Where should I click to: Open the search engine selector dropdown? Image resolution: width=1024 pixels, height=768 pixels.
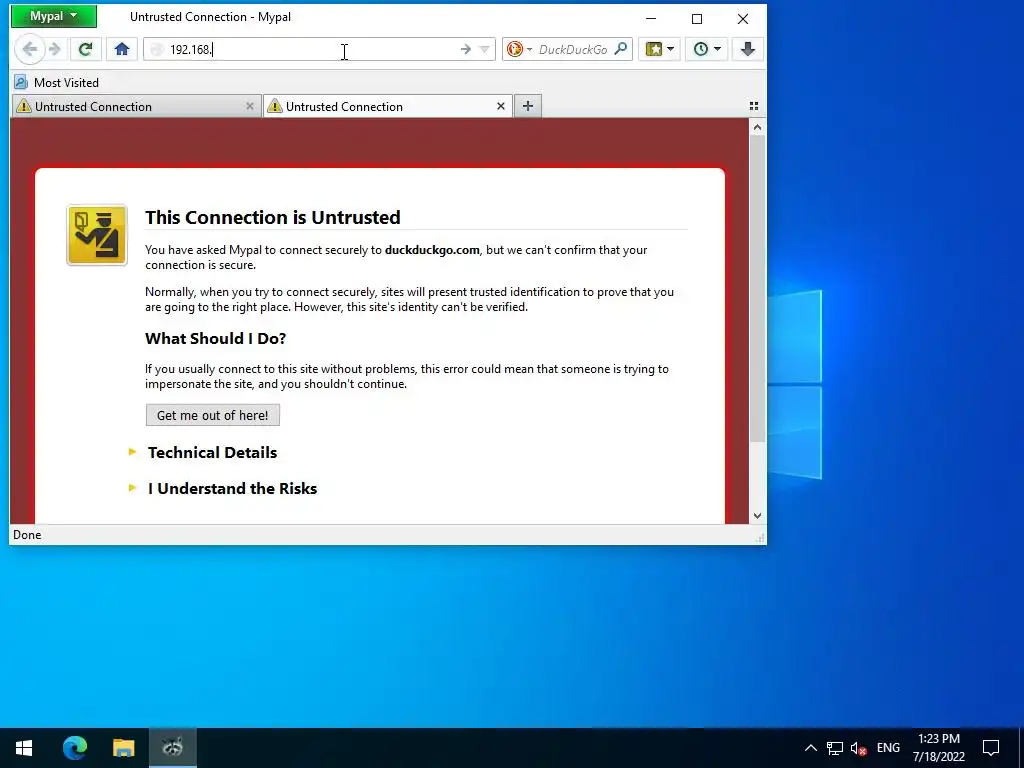point(520,49)
